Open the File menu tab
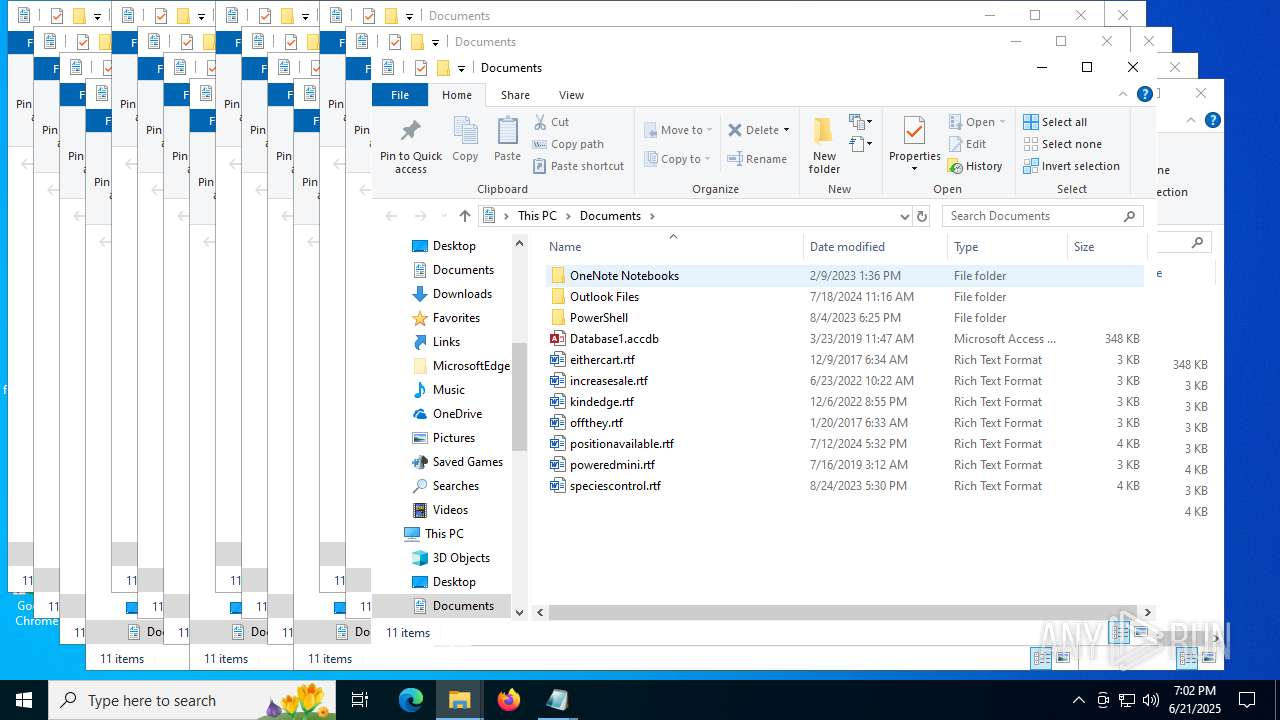 point(400,95)
